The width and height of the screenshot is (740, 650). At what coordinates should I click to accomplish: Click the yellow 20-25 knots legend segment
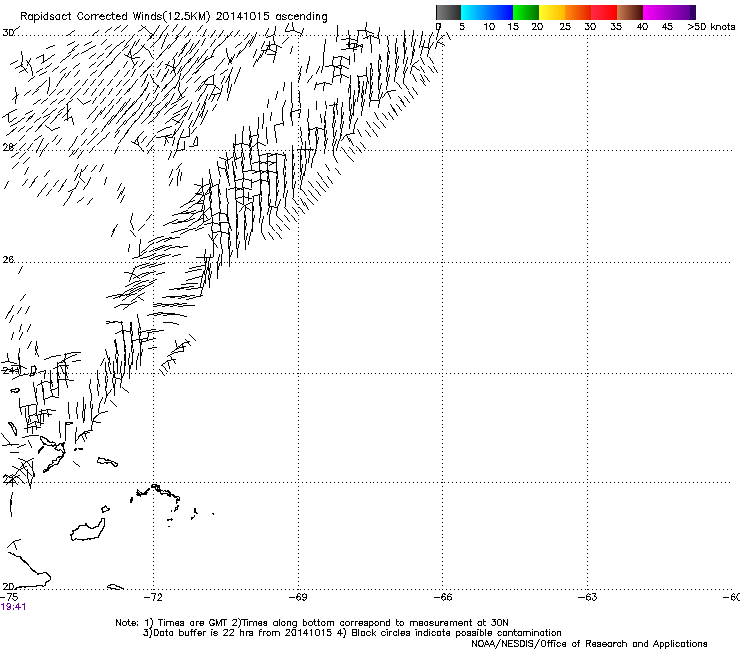point(552,12)
